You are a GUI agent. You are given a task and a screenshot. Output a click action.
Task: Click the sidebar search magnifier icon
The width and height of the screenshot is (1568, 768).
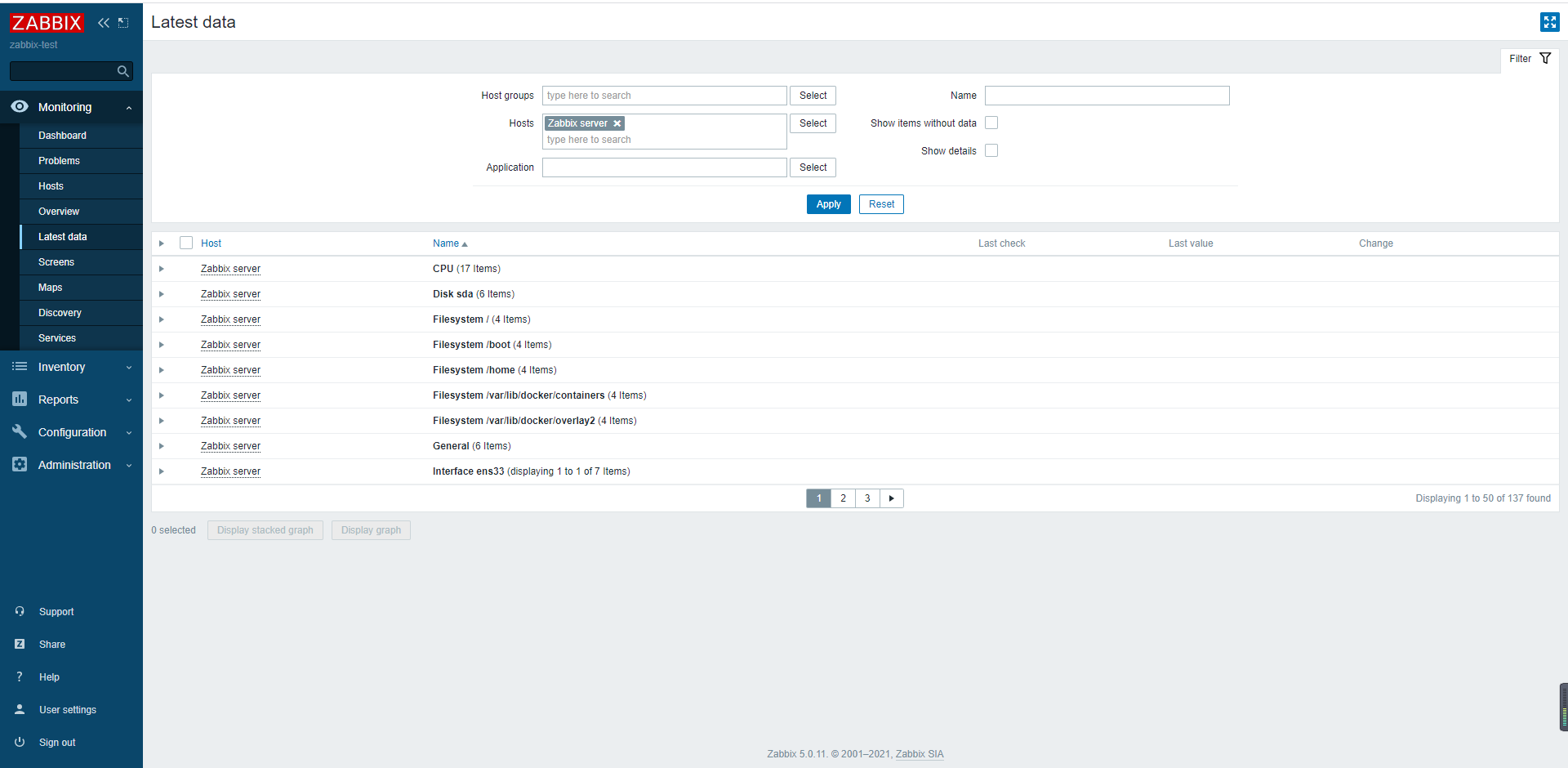[122, 71]
